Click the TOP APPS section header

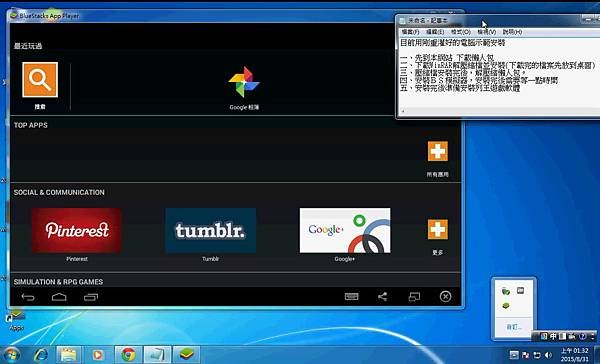pos(31,125)
